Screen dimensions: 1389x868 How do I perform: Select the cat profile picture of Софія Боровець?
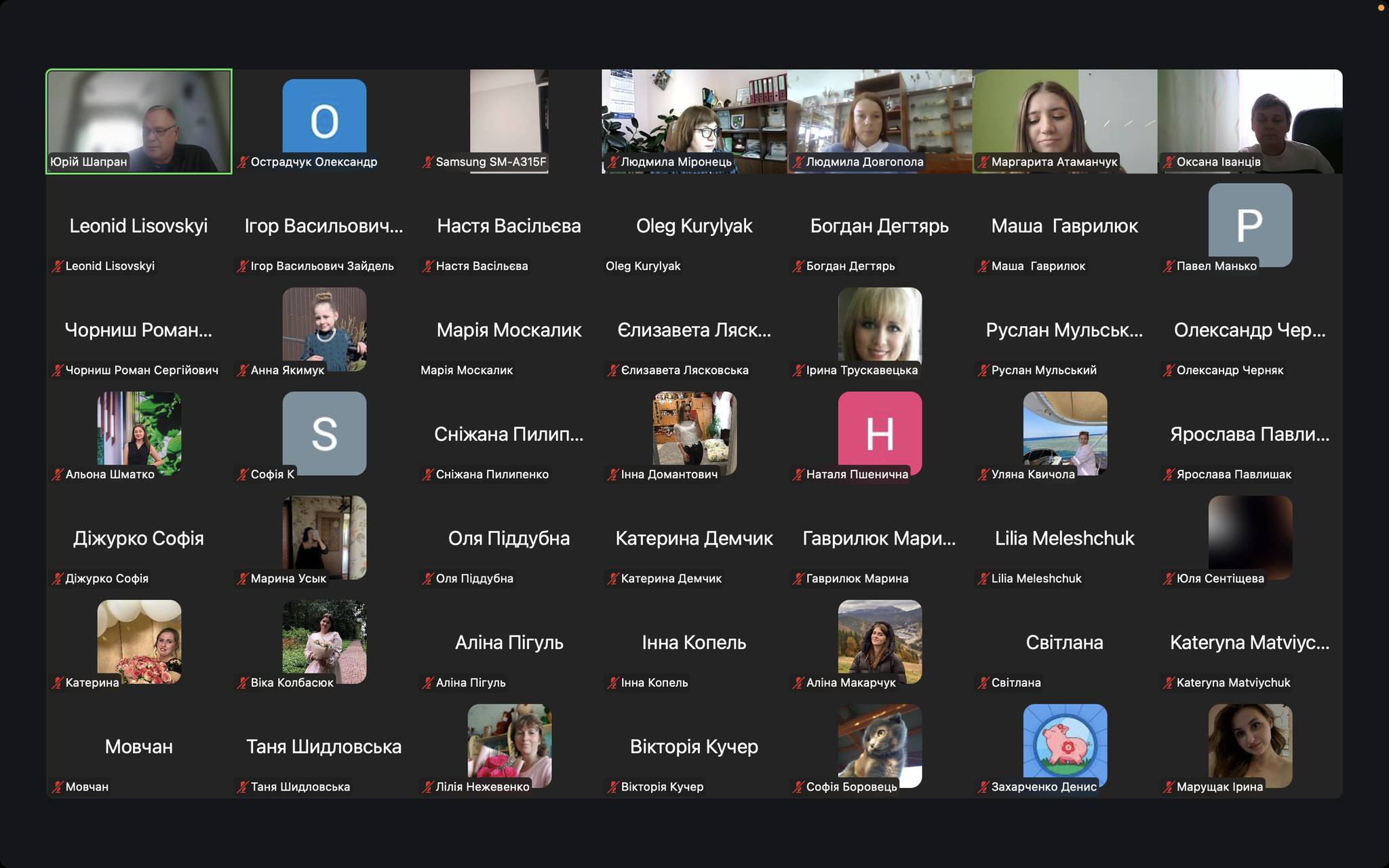(880, 743)
